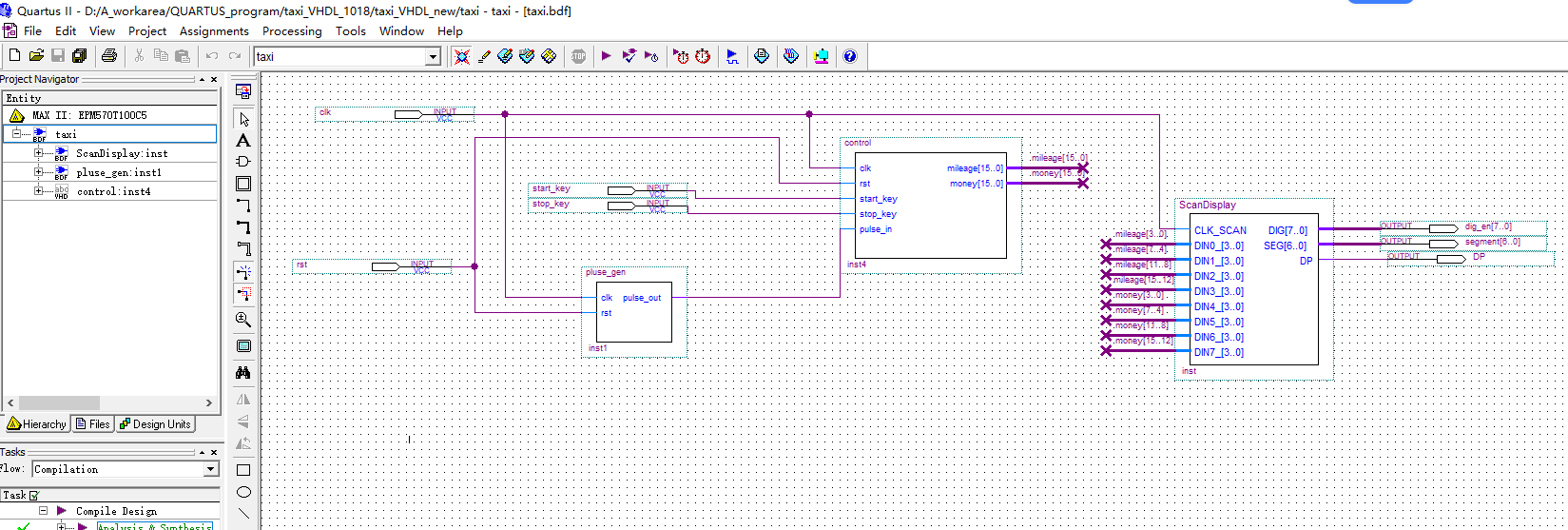Open the Settings icon left of the pencil
The height and width of the screenshot is (530, 1568).
coord(462,56)
